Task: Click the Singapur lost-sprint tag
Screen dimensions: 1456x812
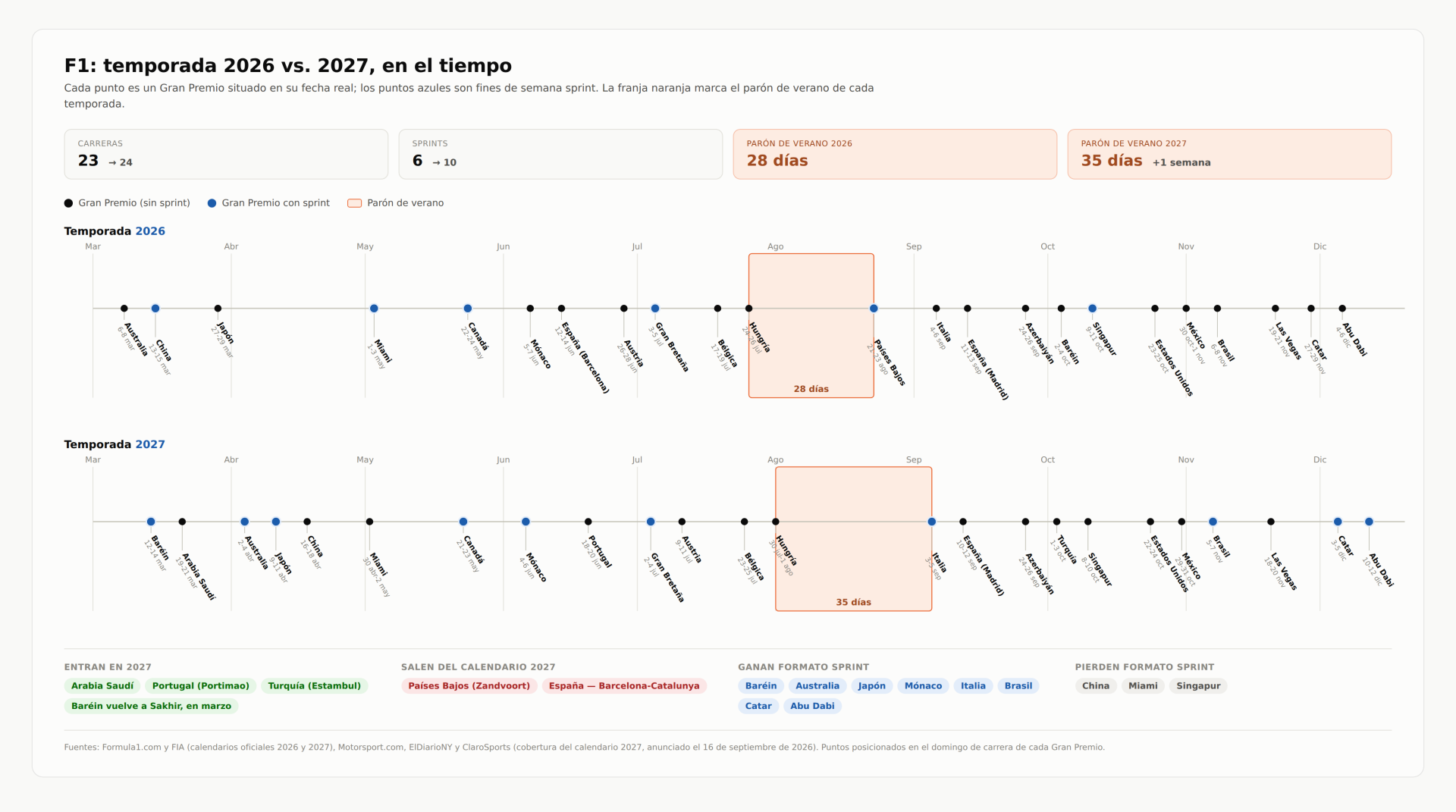Action: pyautogui.click(x=1198, y=686)
